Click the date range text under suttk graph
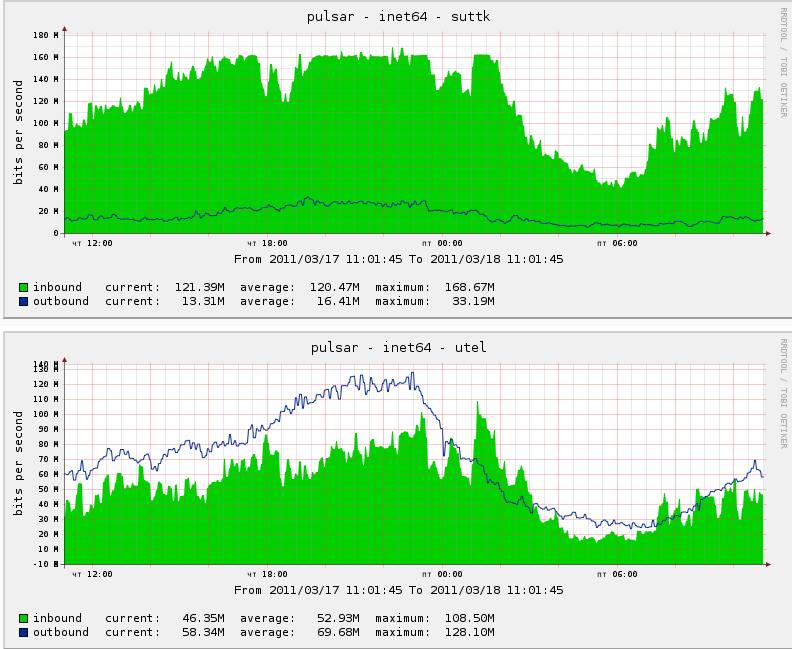Screen dimensions: 792x649 (x=398, y=259)
